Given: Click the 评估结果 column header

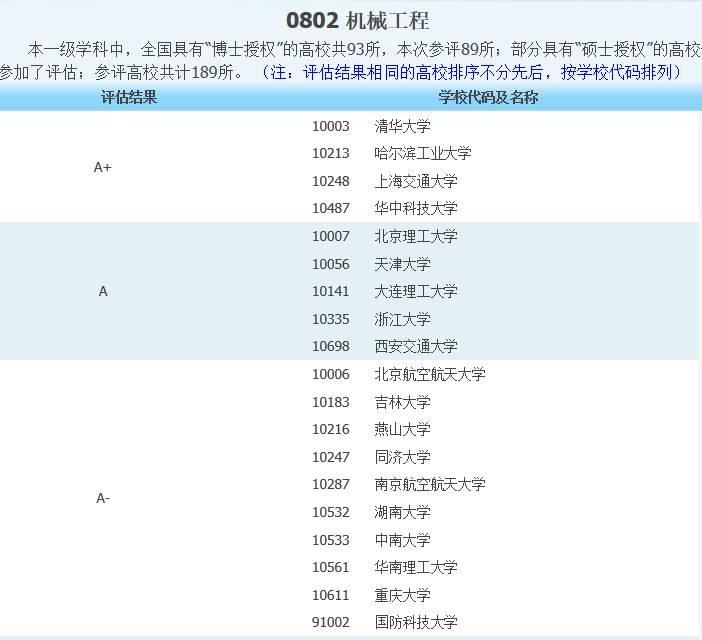Looking at the screenshot, I should pyautogui.click(x=129, y=97).
